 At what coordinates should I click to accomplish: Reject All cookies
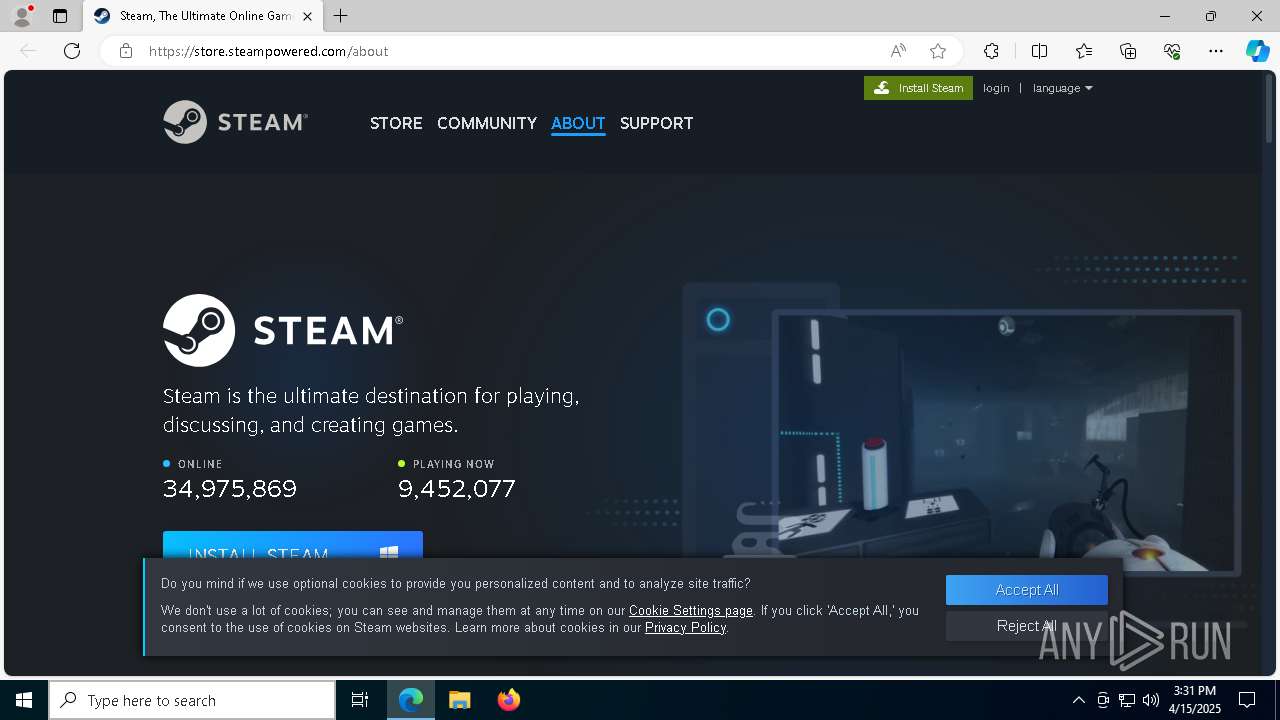click(1027, 626)
